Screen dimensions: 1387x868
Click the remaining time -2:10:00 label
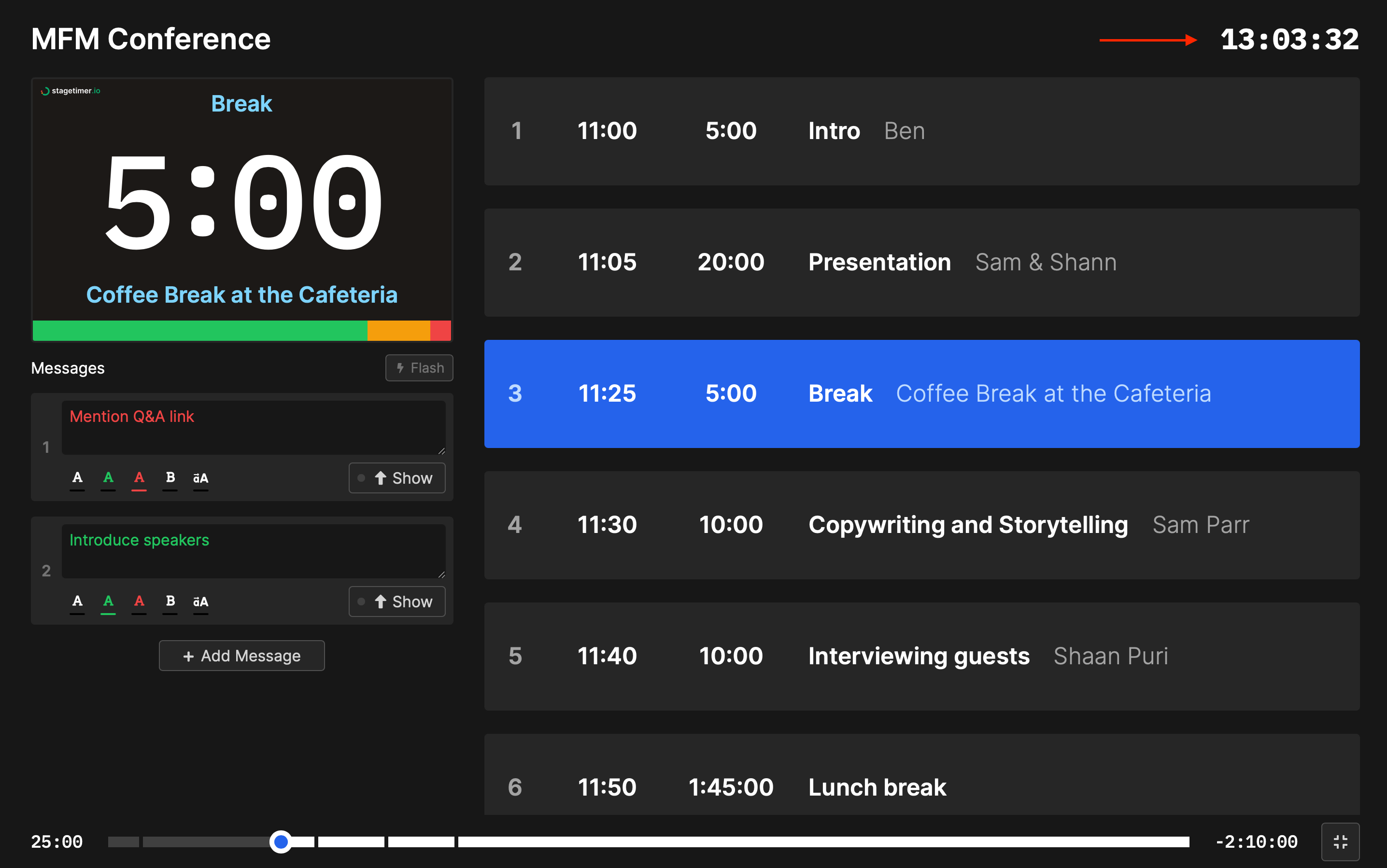[x=1256, y=842]
